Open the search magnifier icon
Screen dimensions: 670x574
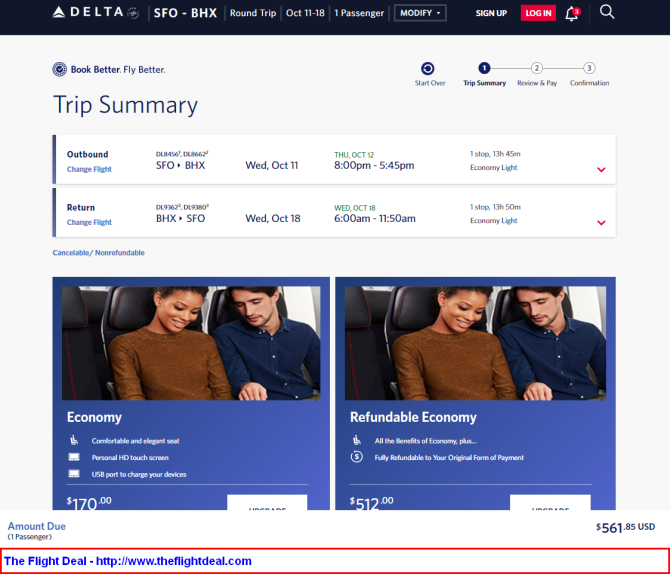[x=607, y=12]
